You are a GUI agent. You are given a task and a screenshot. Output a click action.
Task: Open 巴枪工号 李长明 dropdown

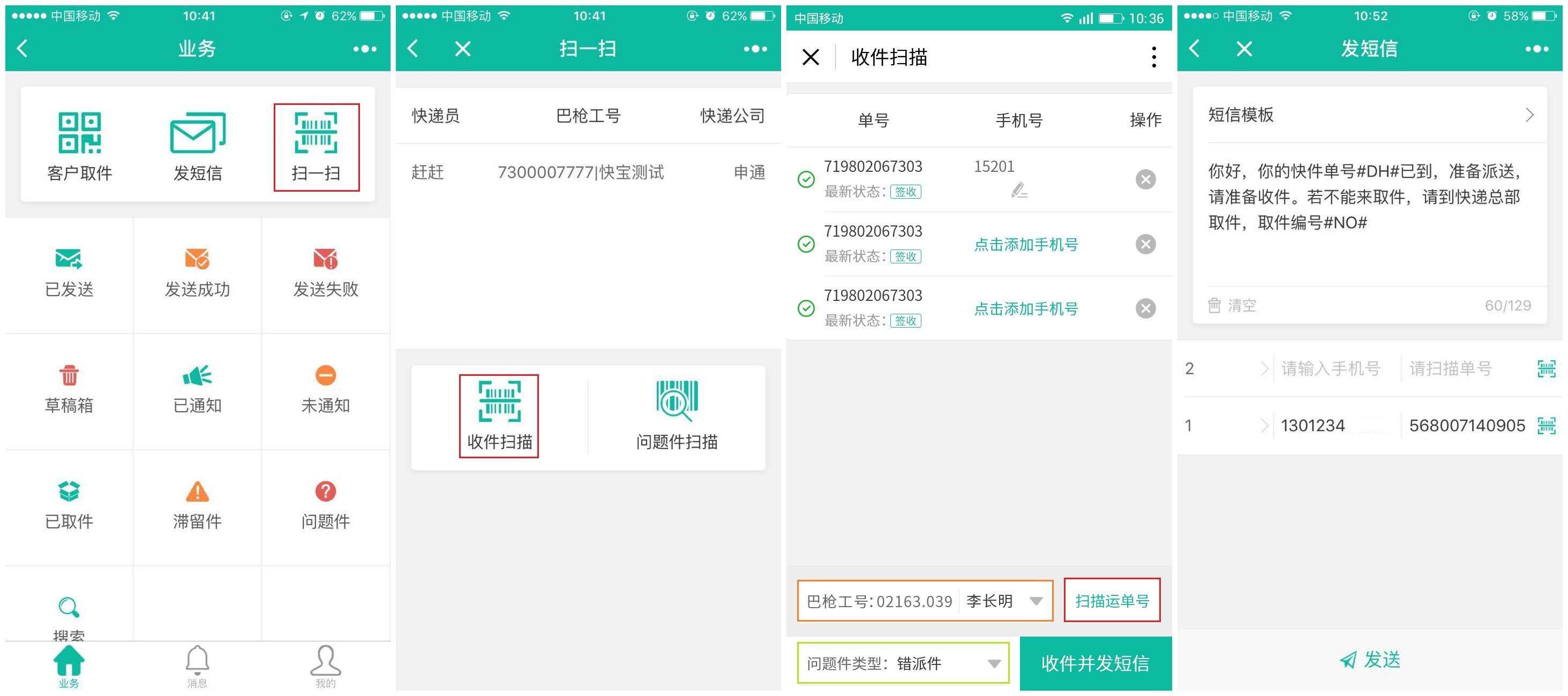click(925, 601)
